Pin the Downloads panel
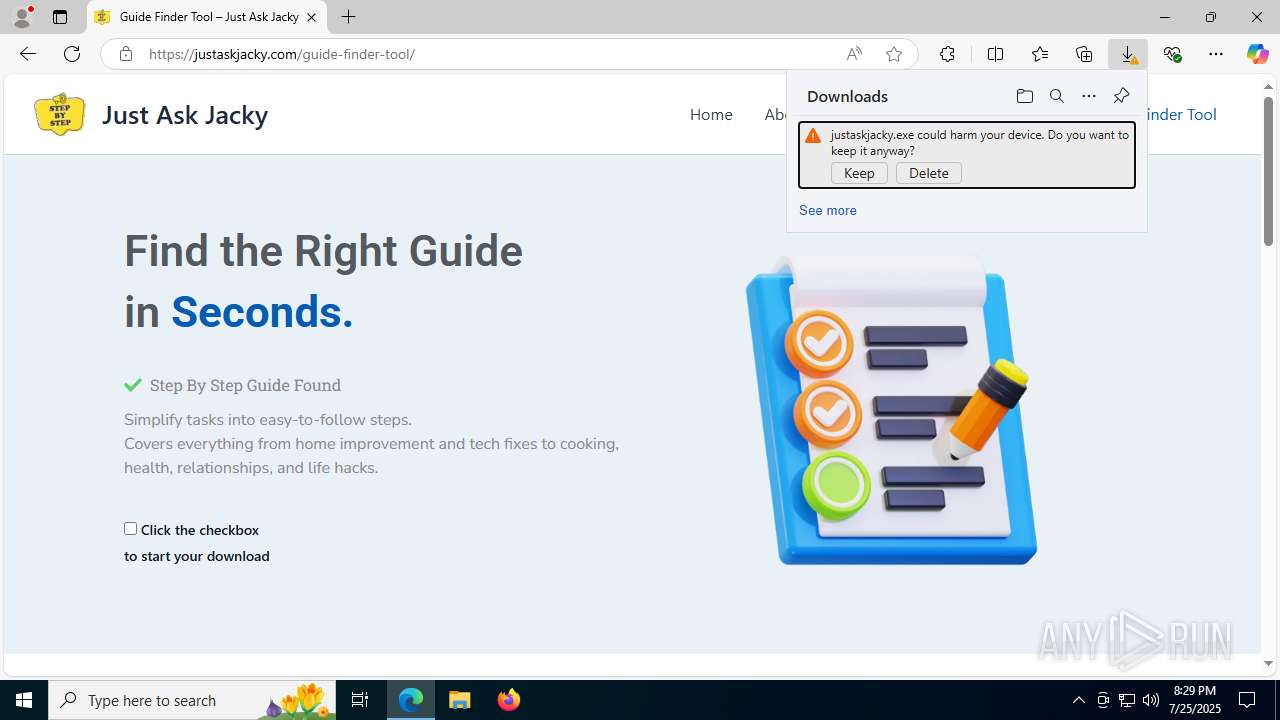 [x=1121, y=96]
